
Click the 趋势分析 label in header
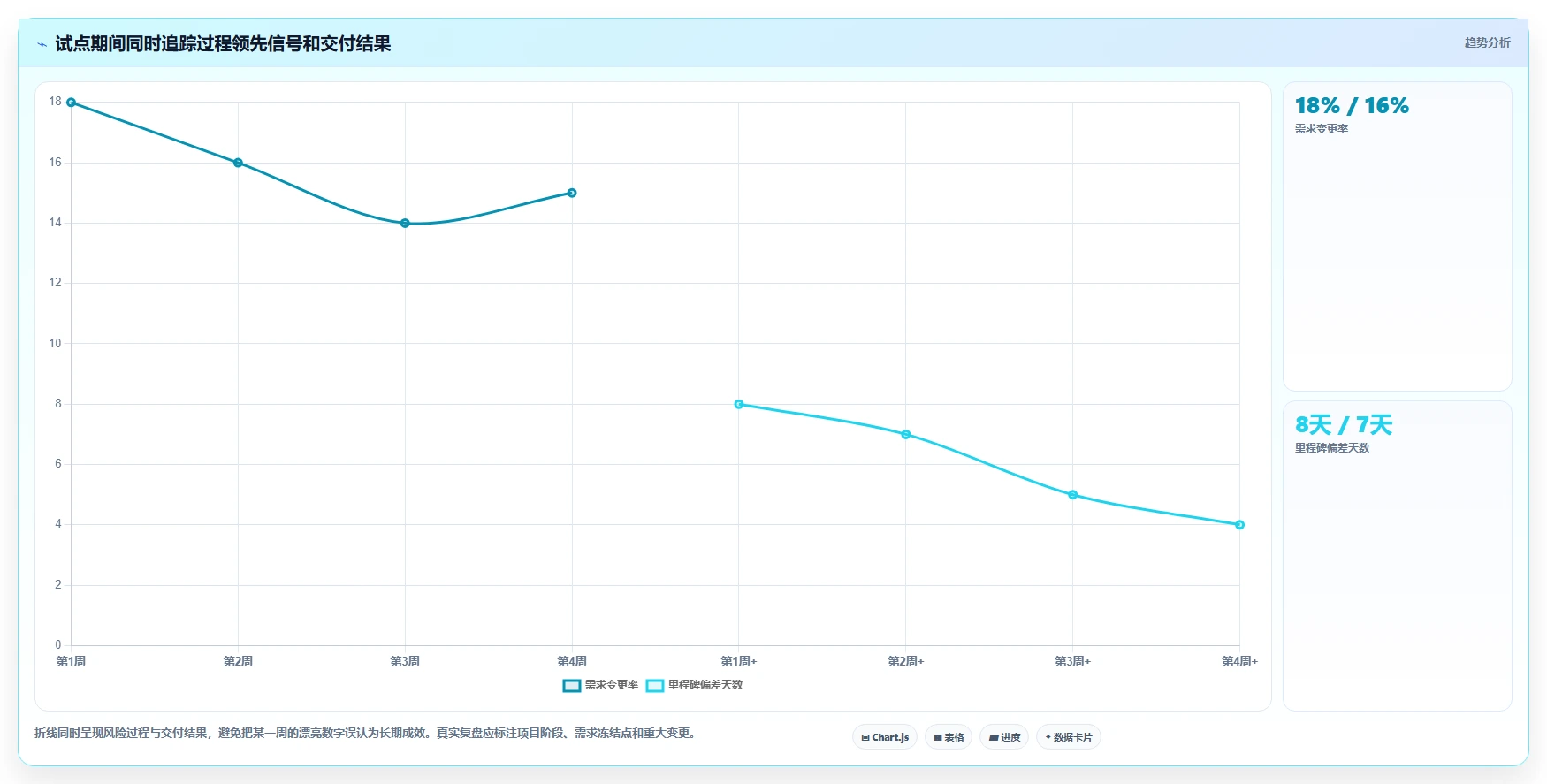(x=1487, y=42)
